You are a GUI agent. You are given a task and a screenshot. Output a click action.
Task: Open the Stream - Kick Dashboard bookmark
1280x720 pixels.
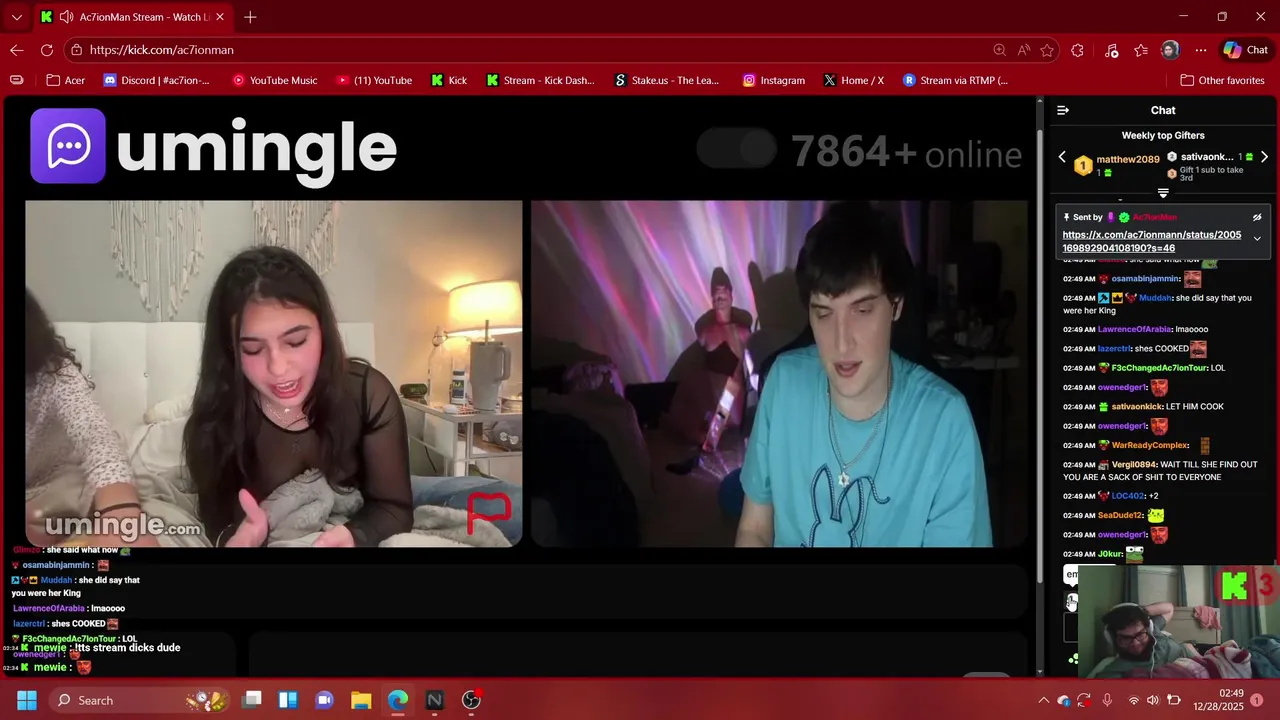pos(540,80)
